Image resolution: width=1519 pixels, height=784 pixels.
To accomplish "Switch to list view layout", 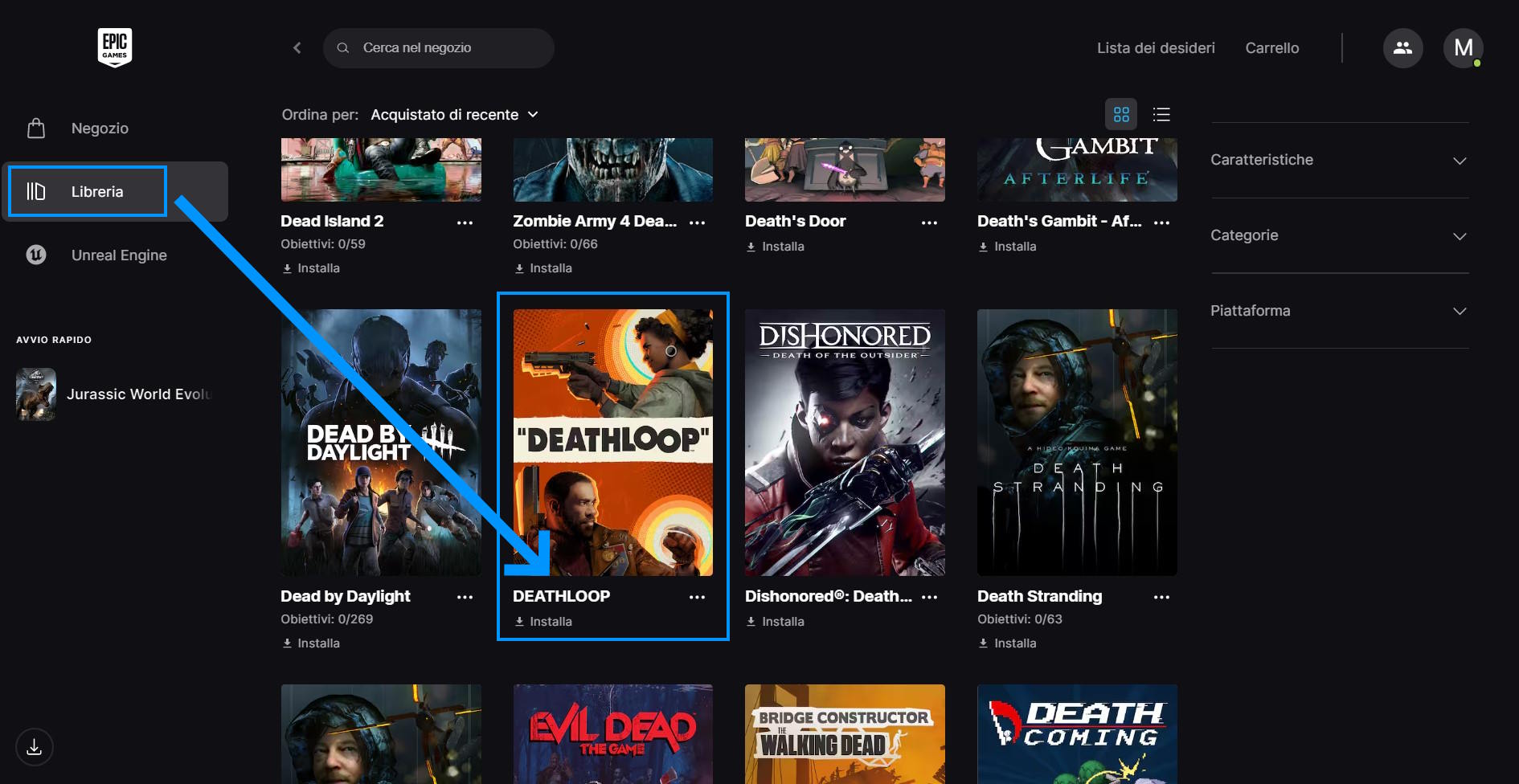I will tap(1161, 114).
